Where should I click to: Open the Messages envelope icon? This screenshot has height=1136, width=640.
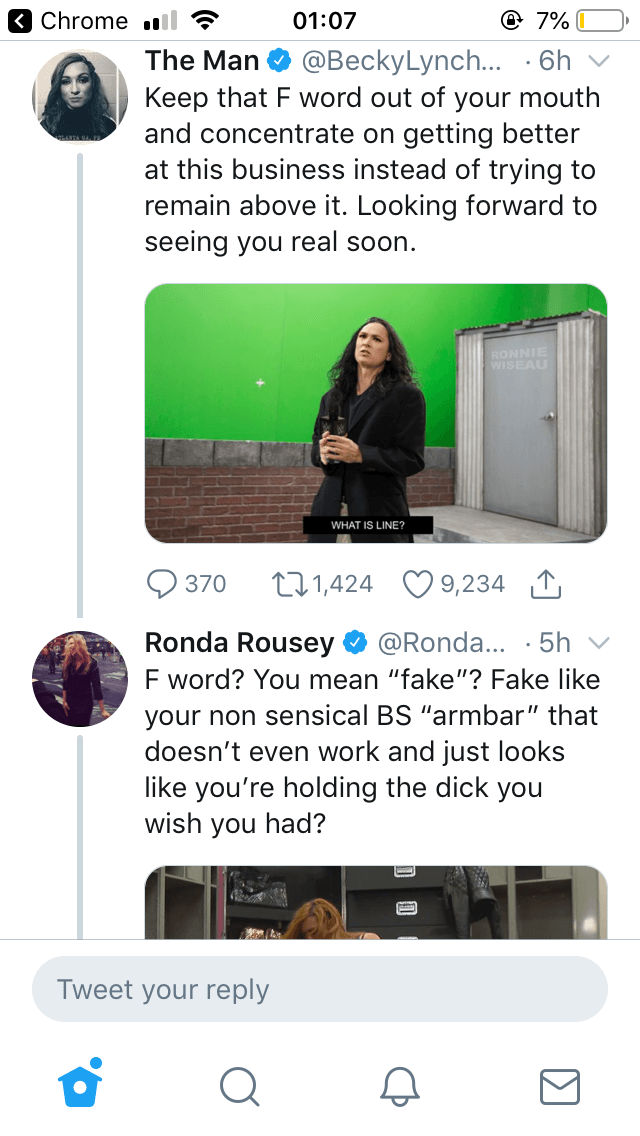click(x=560, y=1085)
